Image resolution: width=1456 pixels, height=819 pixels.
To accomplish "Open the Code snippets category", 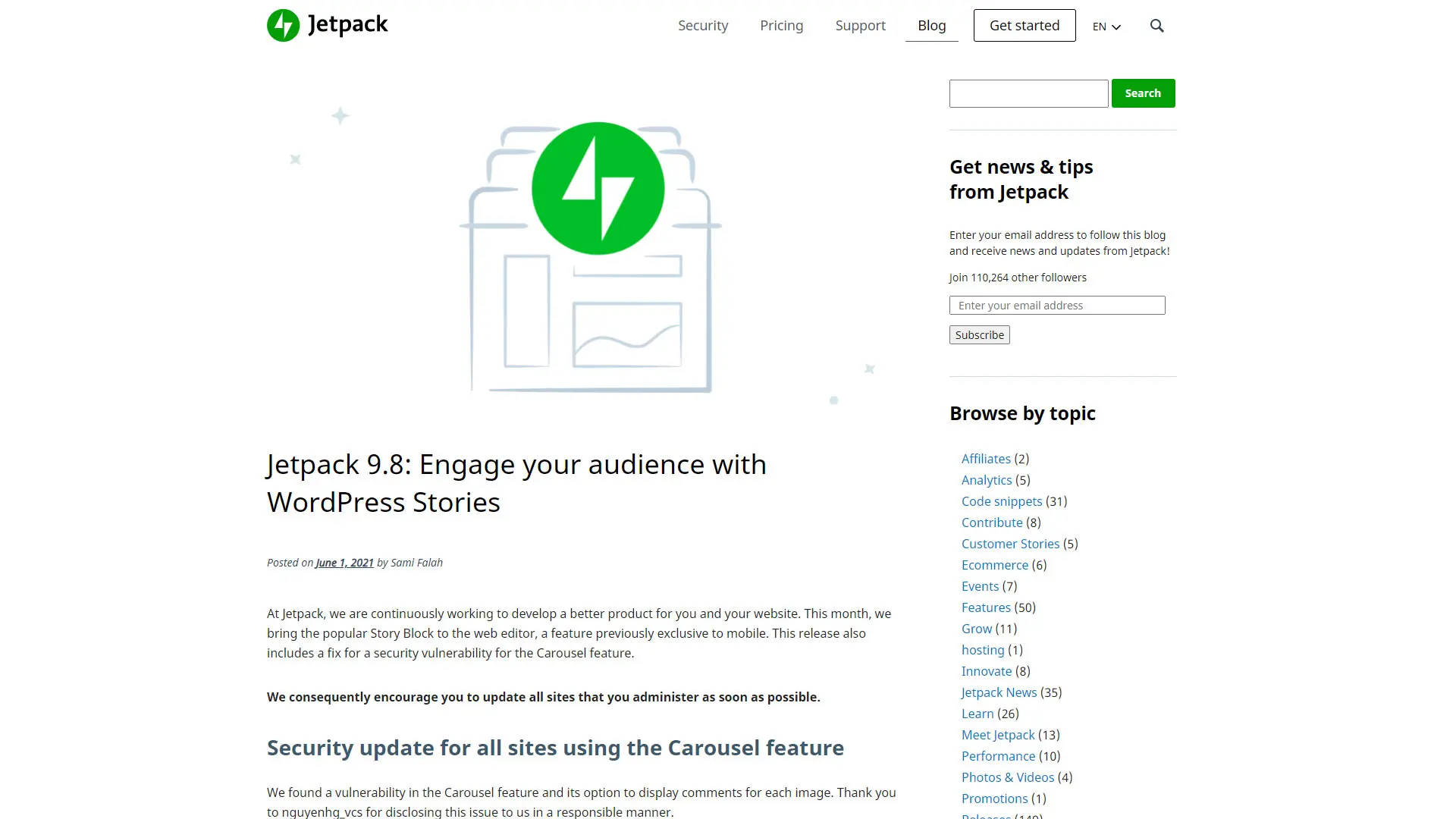I will pos(1002,500).
